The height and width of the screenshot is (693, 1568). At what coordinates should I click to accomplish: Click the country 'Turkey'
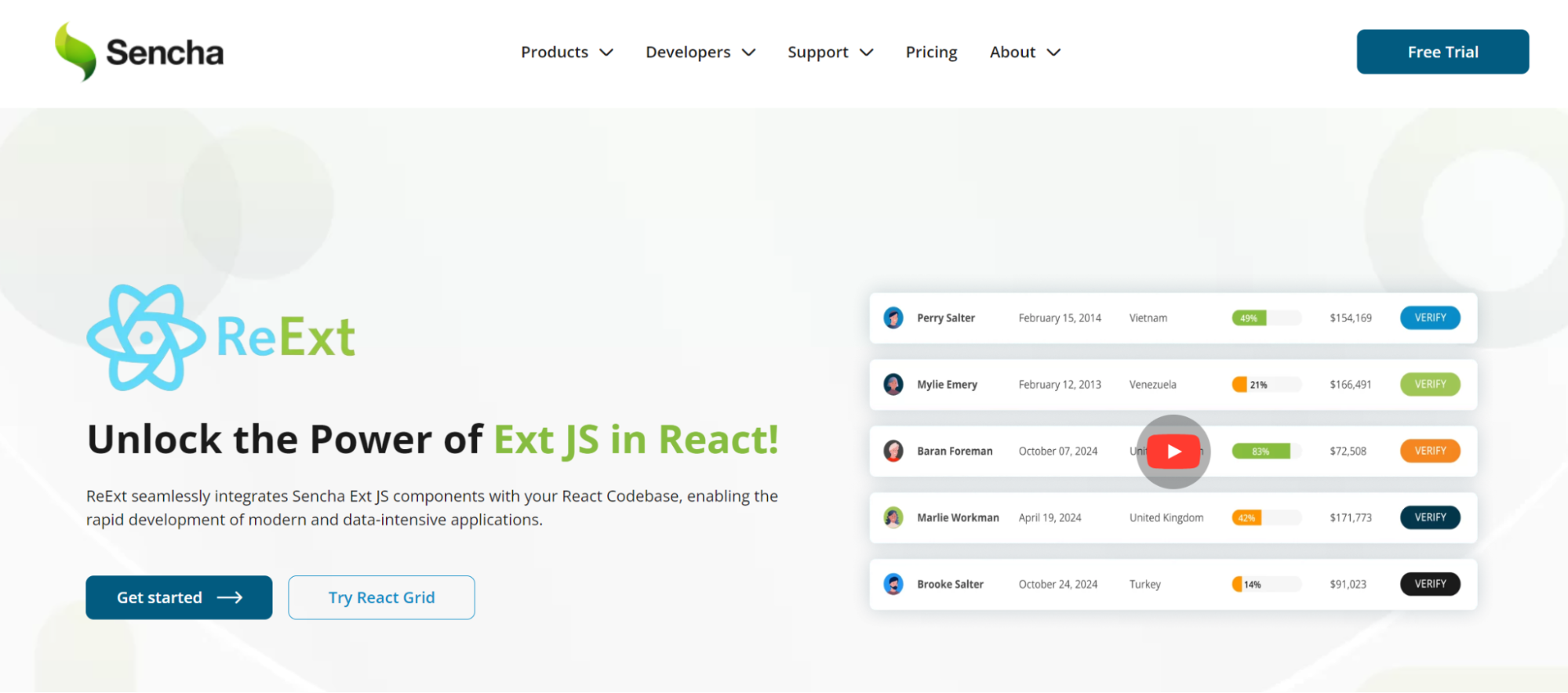[1145, 585]
